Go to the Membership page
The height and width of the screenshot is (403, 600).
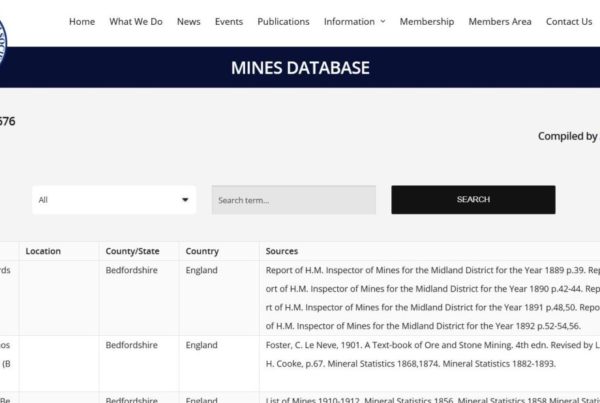(x=427, y=22)
